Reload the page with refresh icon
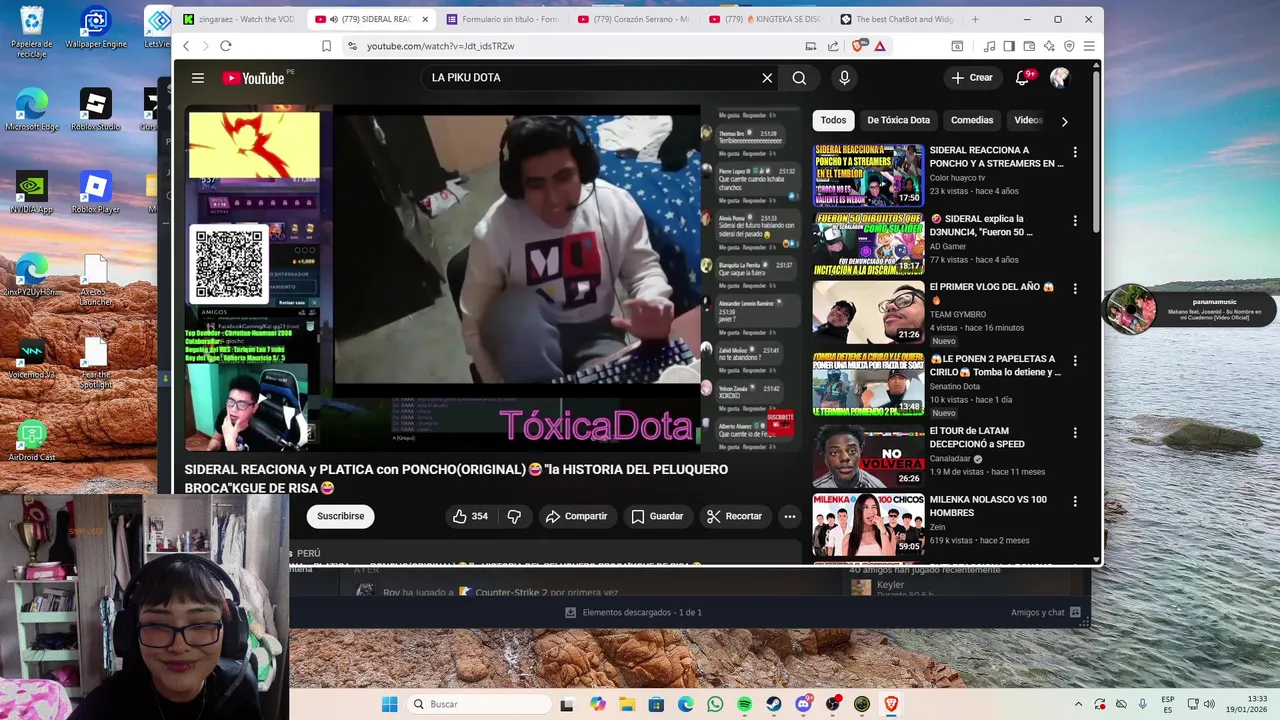Viewport: 1280px width, 720px height. coord(226,46)
